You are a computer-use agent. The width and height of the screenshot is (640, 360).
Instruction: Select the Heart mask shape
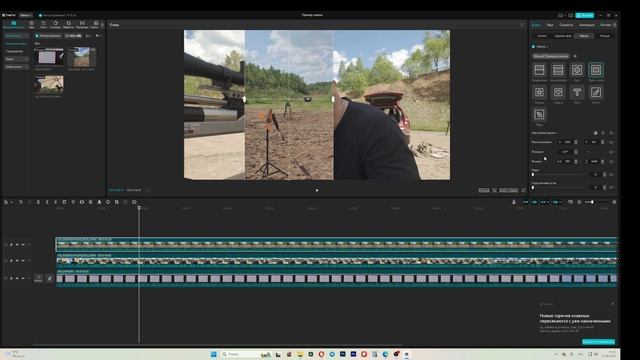click(558, 92)
